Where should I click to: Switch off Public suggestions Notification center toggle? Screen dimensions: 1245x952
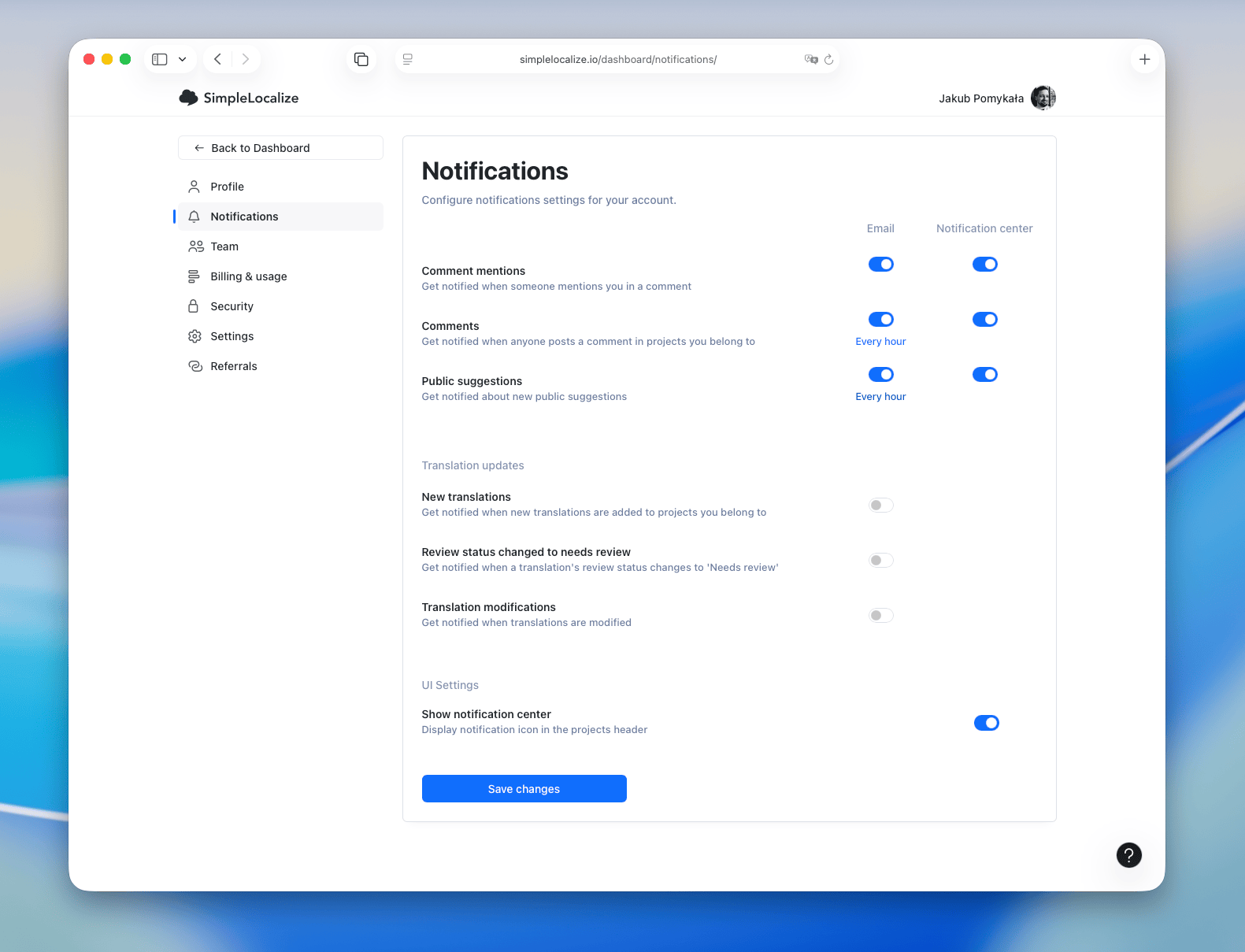pos(985,375)
